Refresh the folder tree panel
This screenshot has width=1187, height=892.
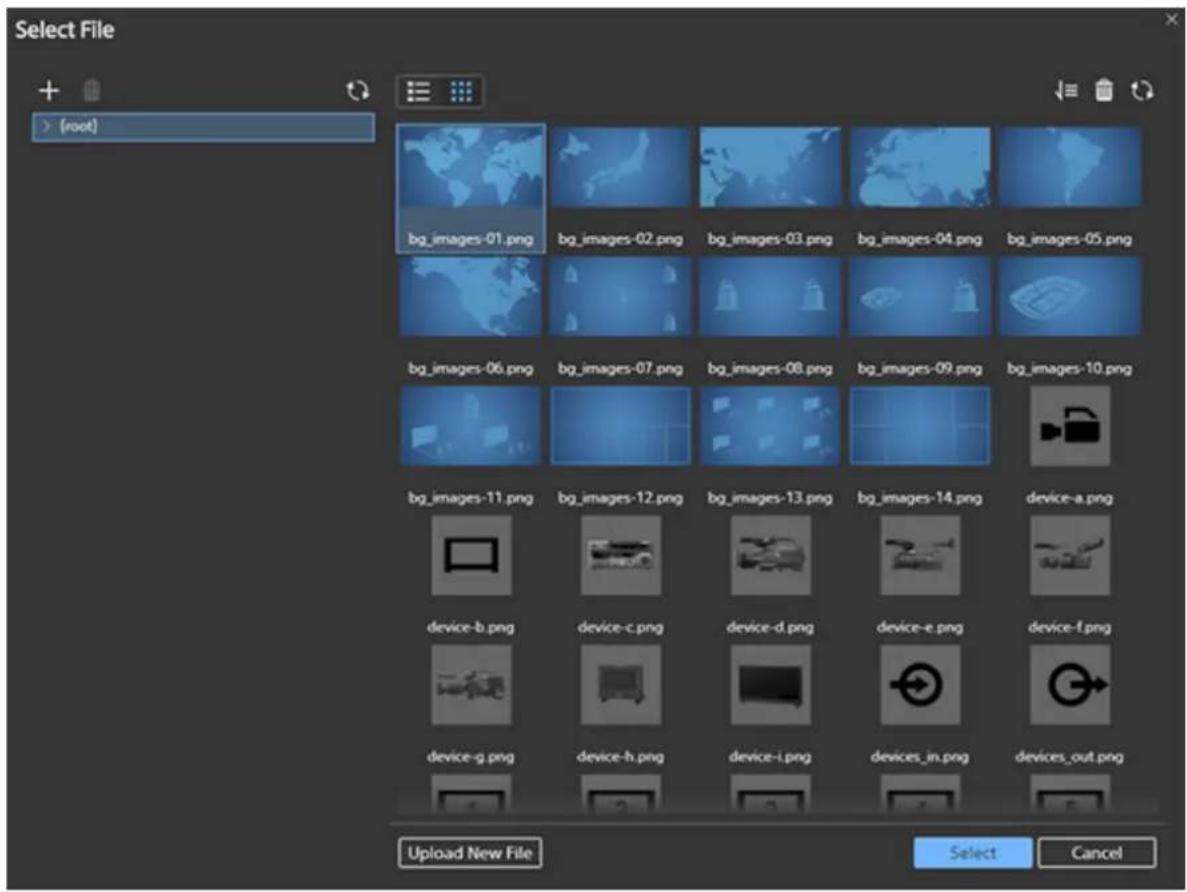tap(357, 91)
